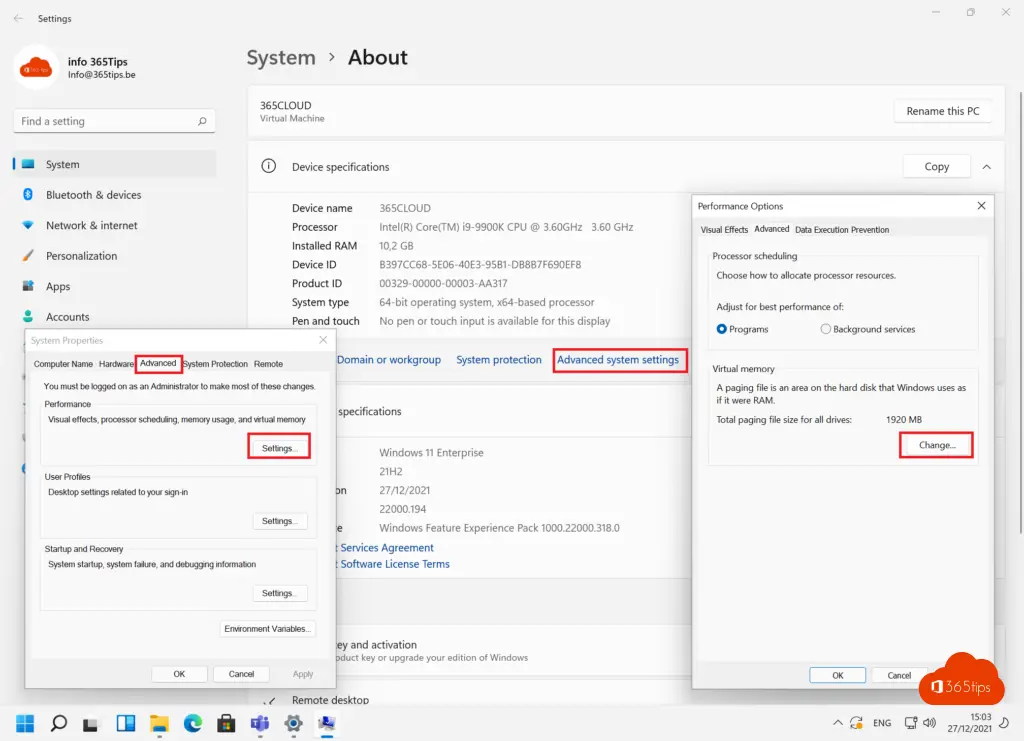The image size is (1024, 741).
Task: Open Computer Name tab in System Properties
Action: point(63,364)
